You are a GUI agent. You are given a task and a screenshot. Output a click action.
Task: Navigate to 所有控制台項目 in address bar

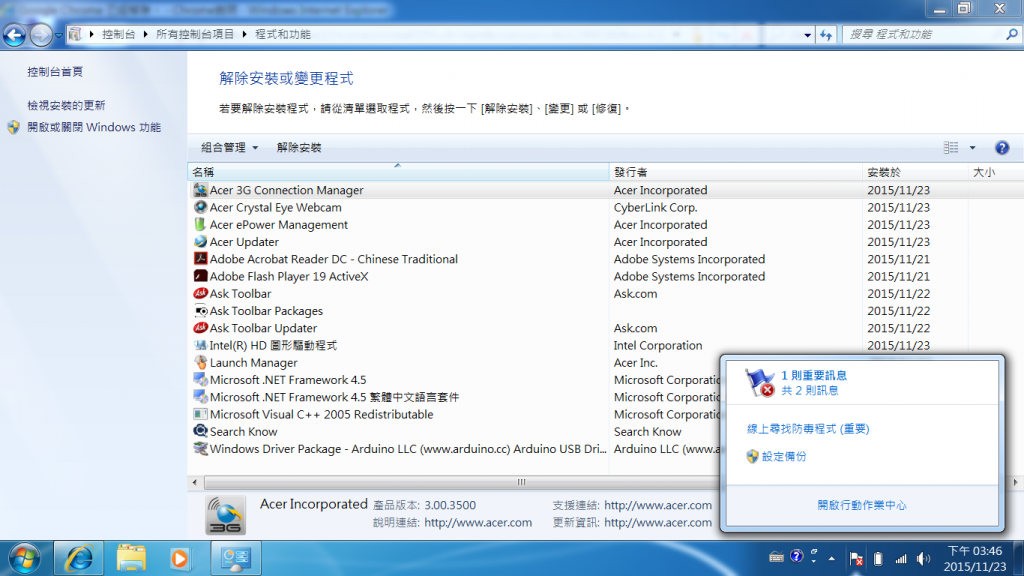pos(195,34)
